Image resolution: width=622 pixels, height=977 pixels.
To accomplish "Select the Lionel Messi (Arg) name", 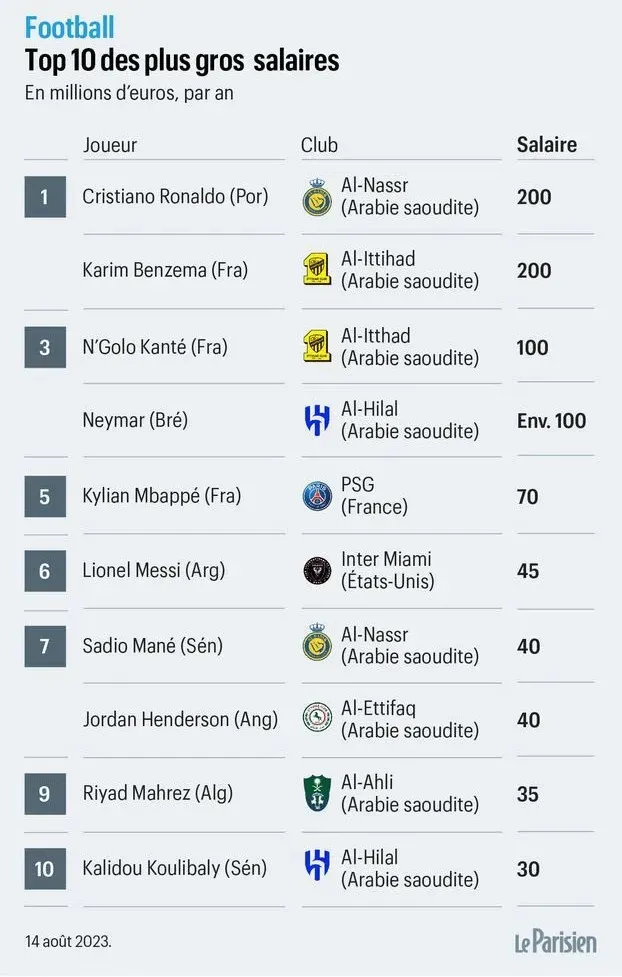I will coord(154,571).
